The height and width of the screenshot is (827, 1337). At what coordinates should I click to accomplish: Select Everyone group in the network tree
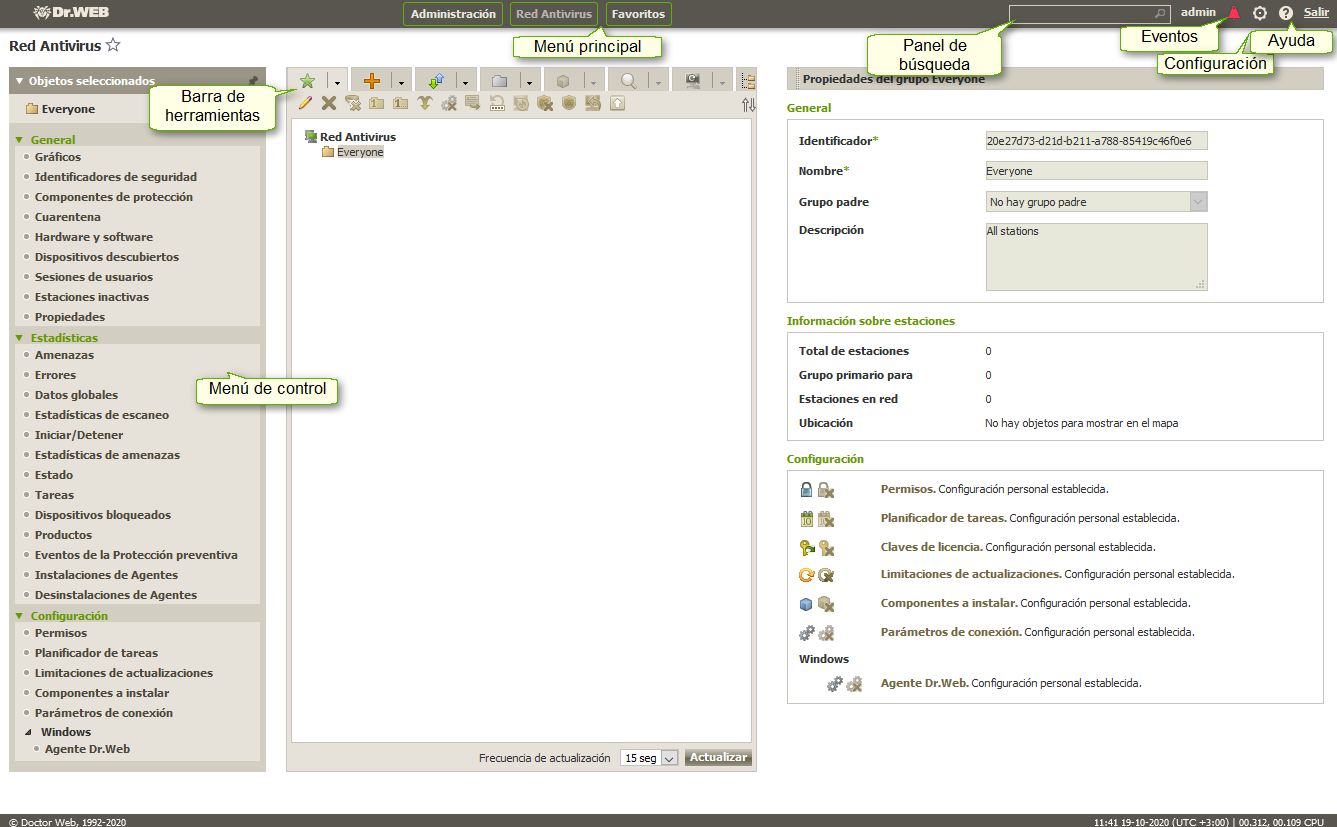click(360, 152)
